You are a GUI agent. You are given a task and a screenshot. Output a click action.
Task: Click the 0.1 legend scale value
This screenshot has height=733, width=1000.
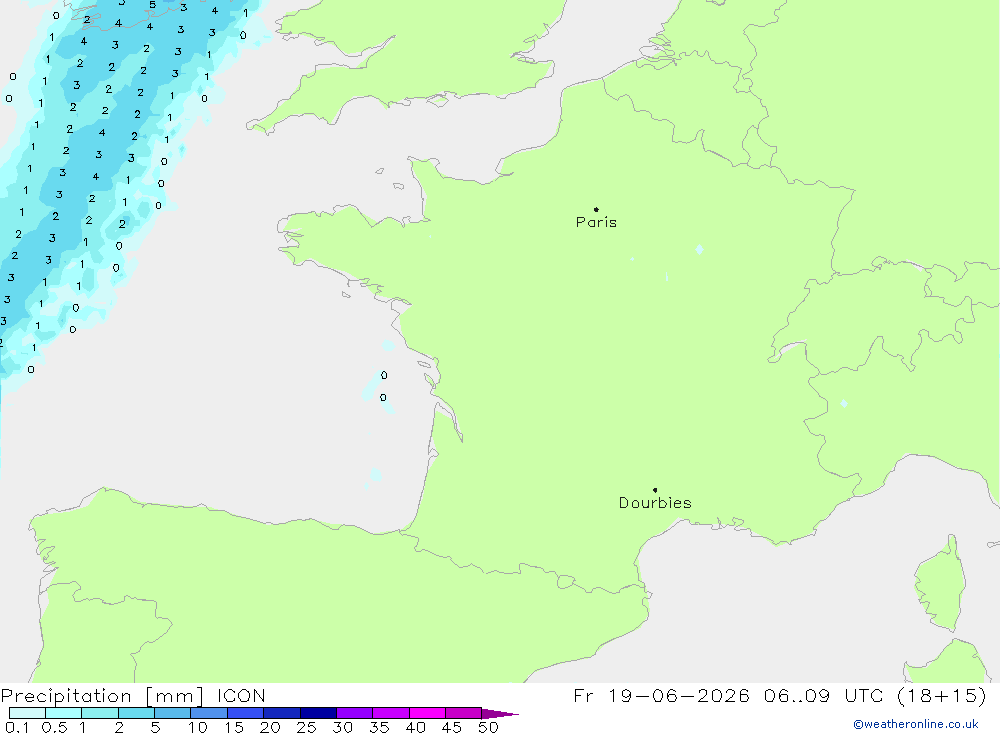tap(17, 727)
